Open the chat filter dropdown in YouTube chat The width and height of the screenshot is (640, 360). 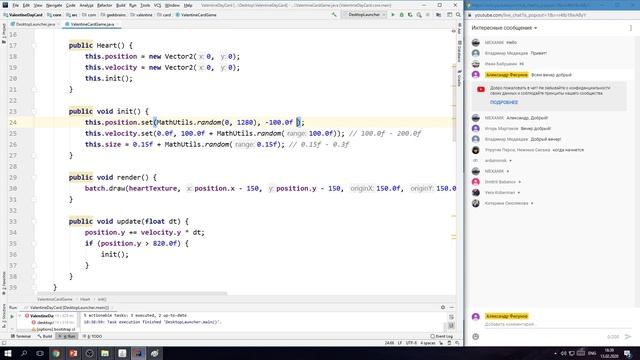click(504, 28)
